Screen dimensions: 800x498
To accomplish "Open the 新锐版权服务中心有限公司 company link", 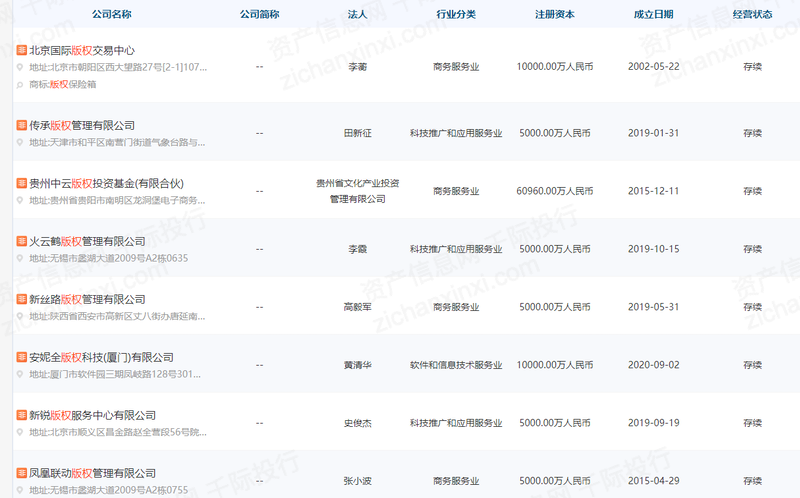I will click(92, 415).
